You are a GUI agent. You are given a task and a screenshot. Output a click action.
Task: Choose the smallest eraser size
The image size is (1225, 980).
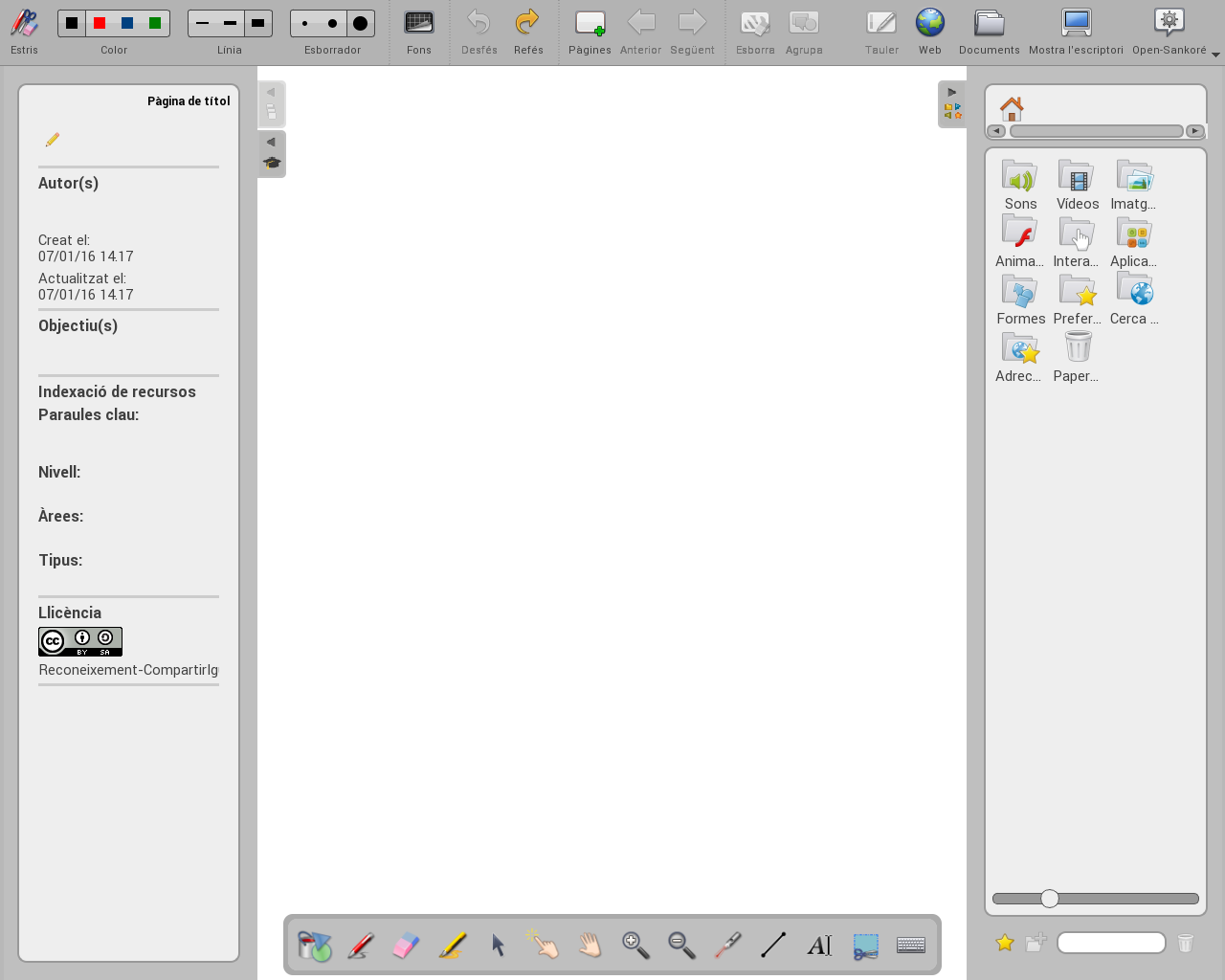304,23
